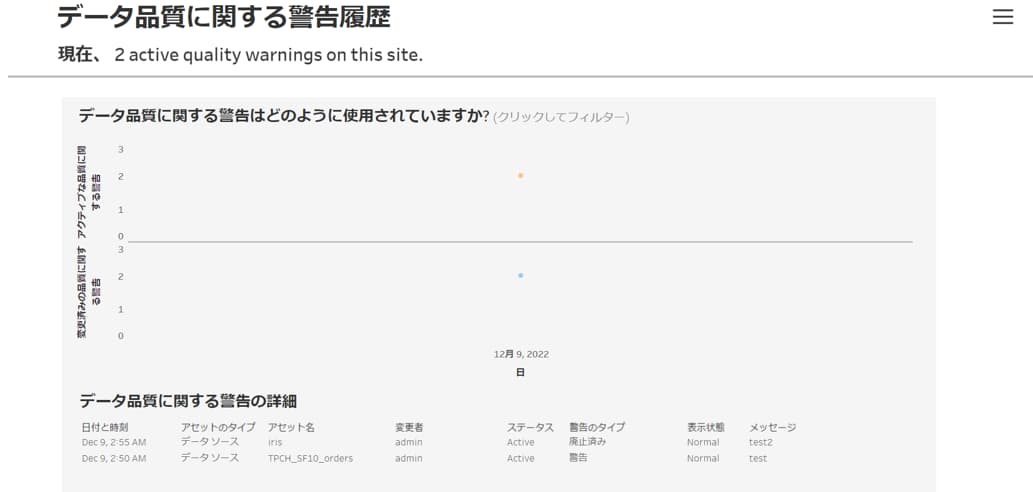Click the アセット名 column header

click(291, 427)
